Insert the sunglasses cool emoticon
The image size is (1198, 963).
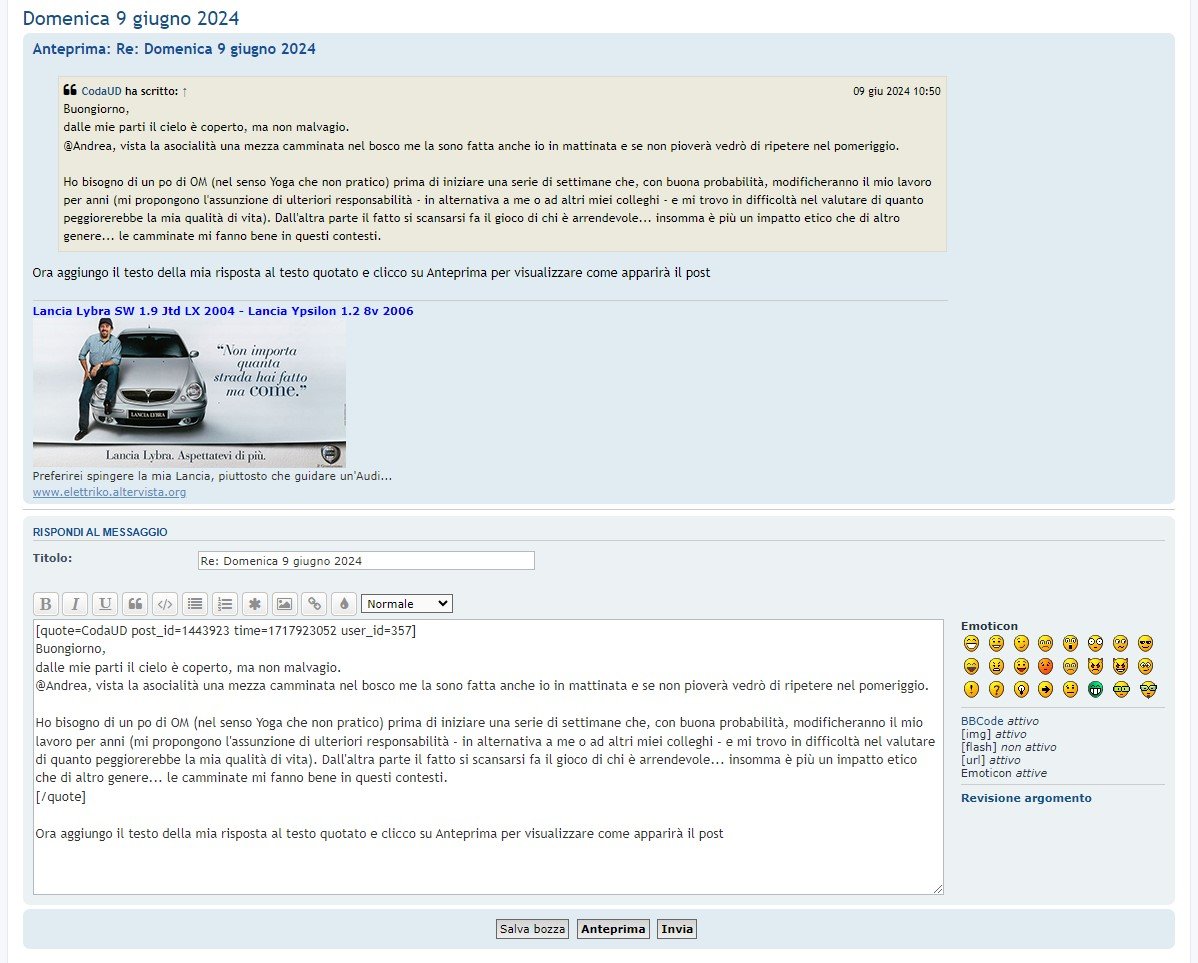click(x=1146, y=643)
